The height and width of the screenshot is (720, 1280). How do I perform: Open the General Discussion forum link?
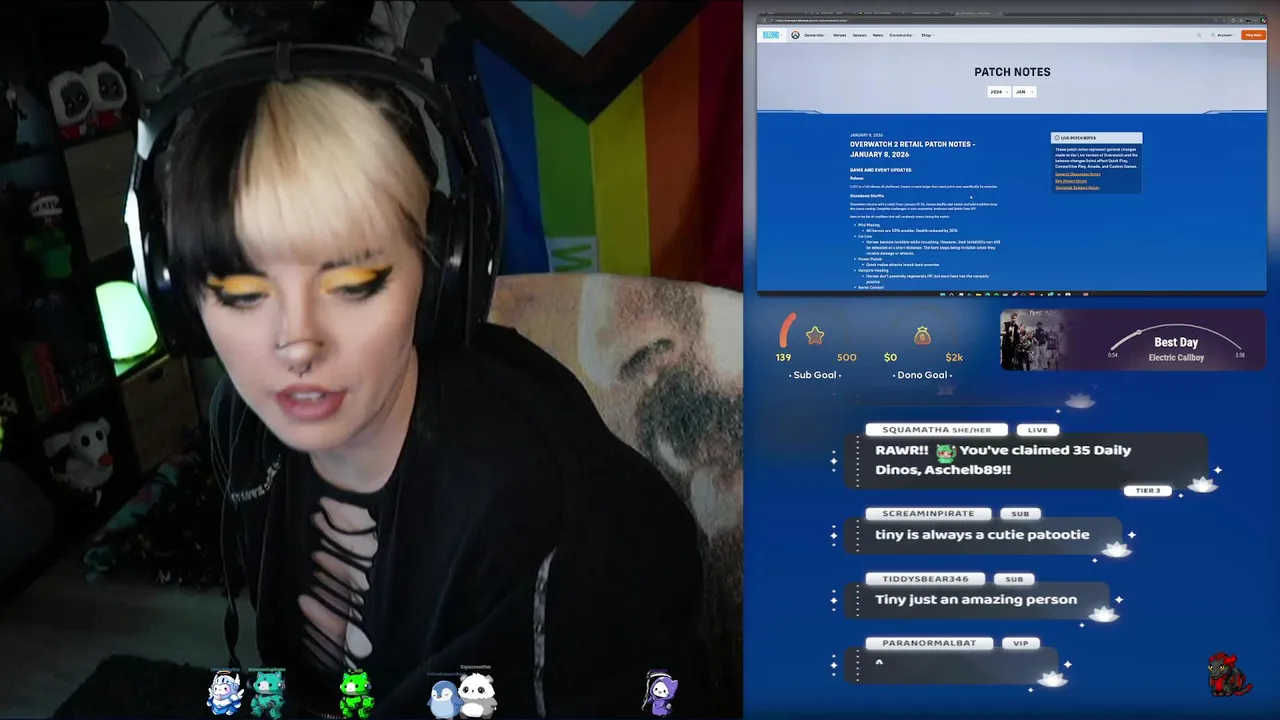pos(1078,174)
